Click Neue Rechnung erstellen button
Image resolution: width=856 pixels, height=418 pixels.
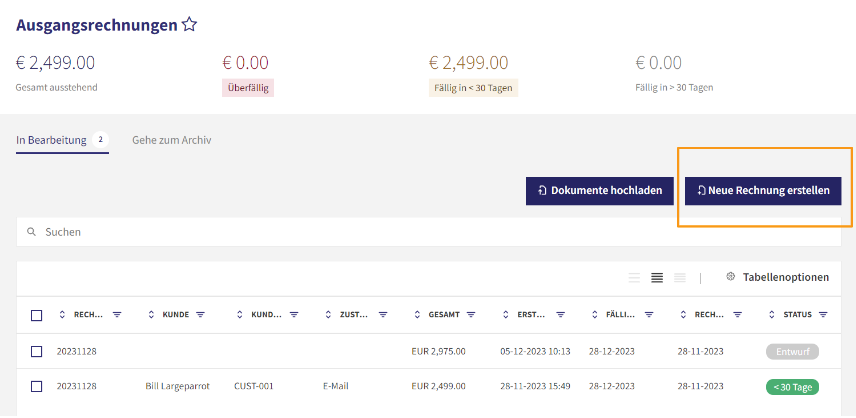[x=763, y=191]
